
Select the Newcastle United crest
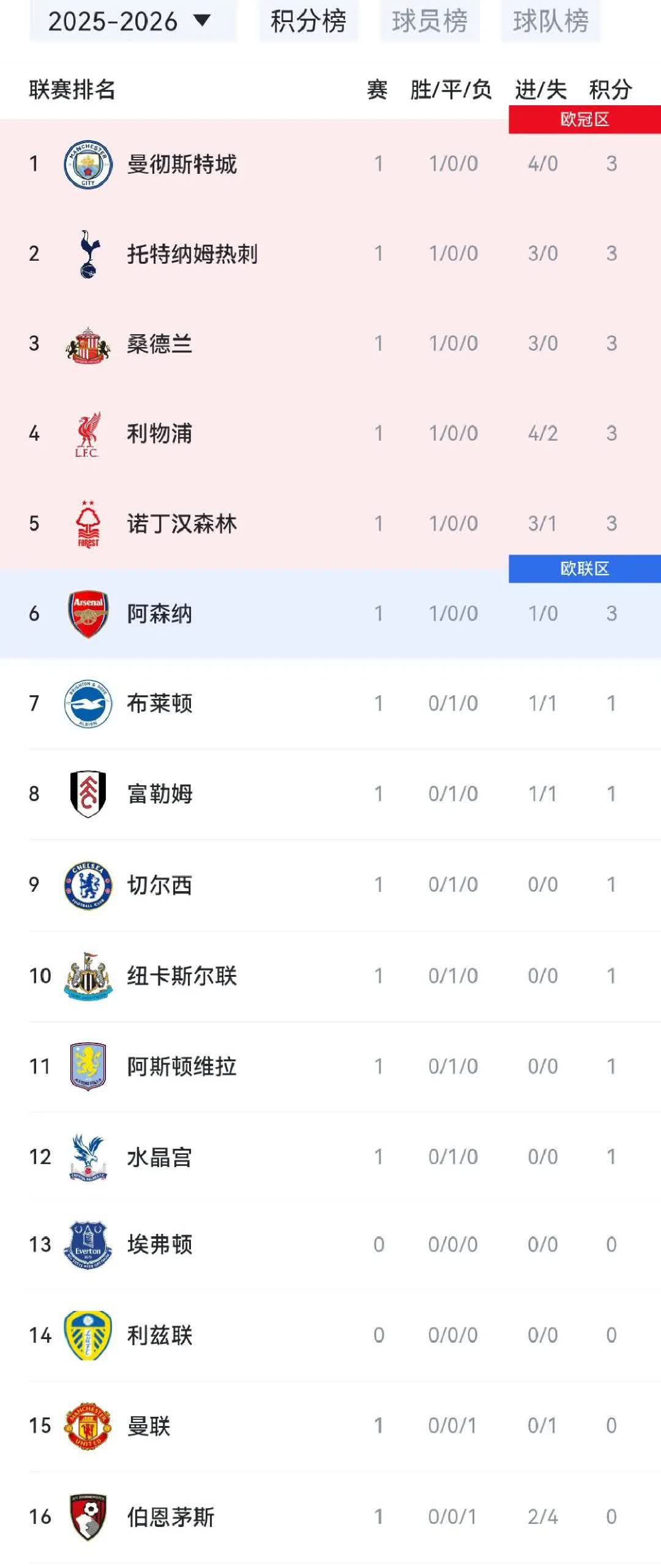[x=88, y=976]
